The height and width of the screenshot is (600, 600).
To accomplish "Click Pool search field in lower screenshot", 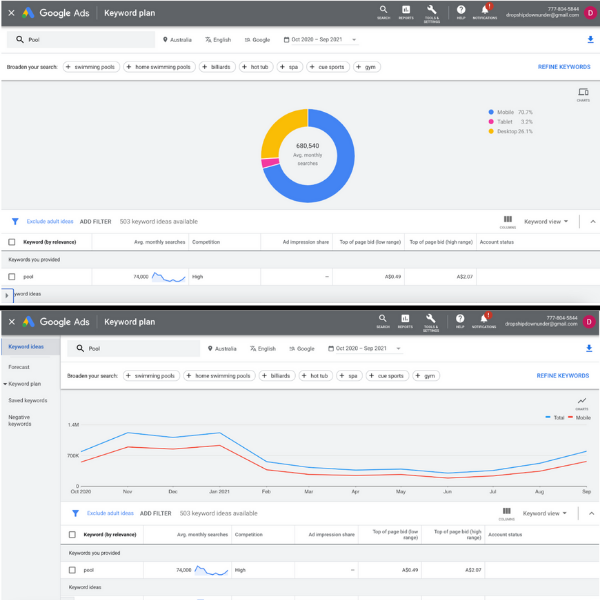I will pyautogui.click(x=134, y=348).
